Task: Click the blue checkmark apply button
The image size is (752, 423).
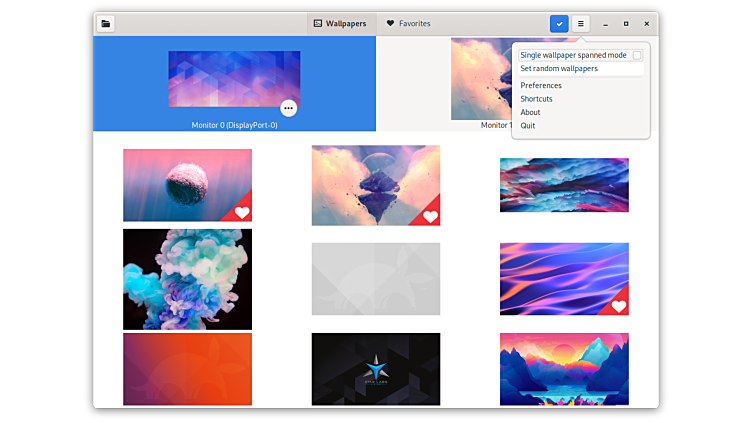Action: pos(559,23)
